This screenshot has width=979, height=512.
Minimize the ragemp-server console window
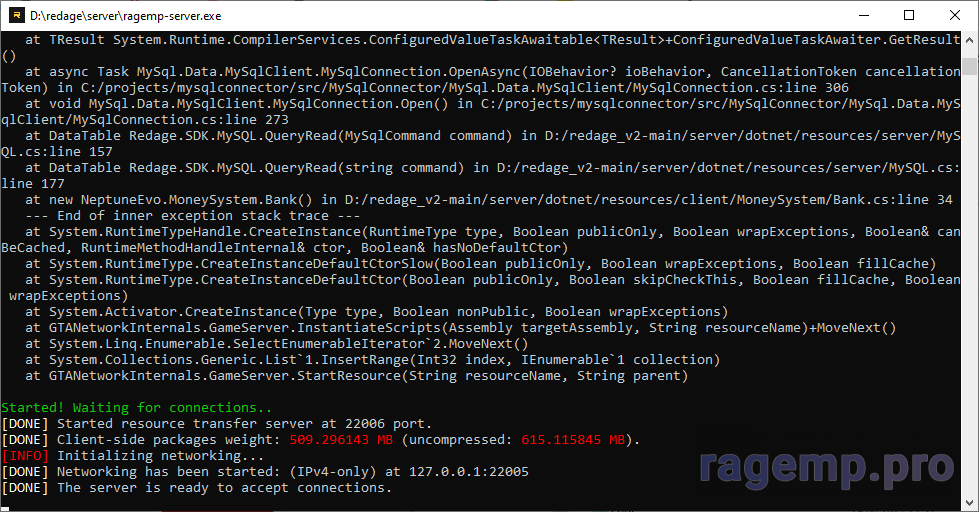(864, 16)
